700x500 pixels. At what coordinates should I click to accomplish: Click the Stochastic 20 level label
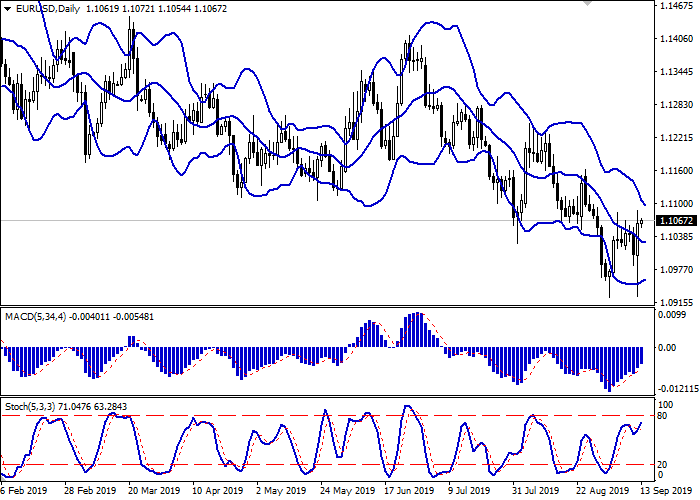click(662, 464)
